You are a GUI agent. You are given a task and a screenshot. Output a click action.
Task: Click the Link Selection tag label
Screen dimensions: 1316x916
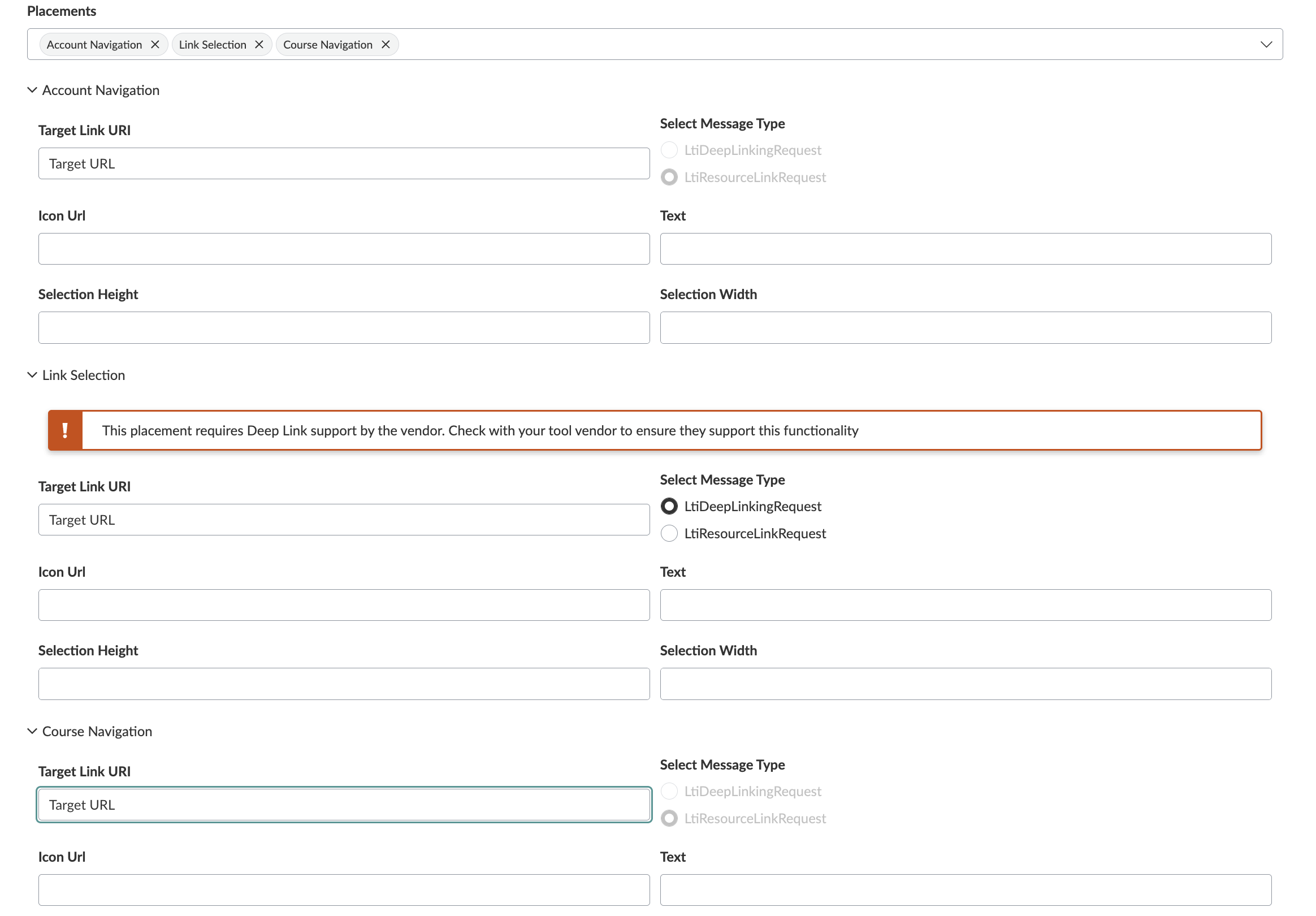coord(213,45)
